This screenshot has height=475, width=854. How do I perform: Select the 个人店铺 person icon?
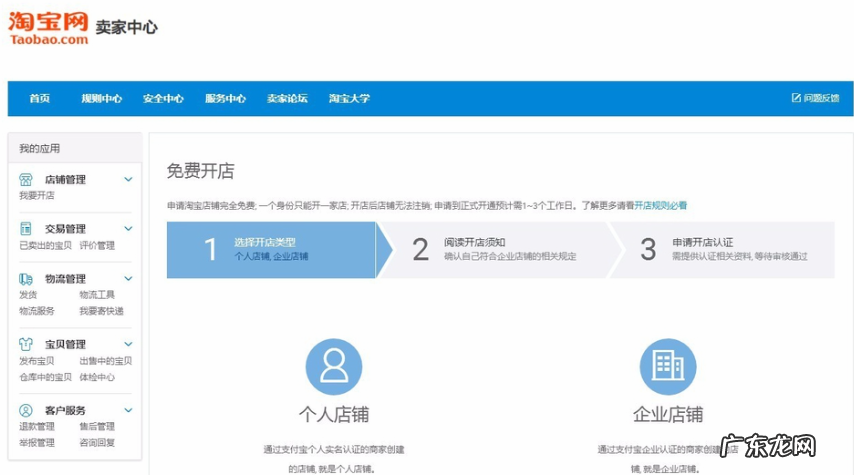(x=334, y=367)
